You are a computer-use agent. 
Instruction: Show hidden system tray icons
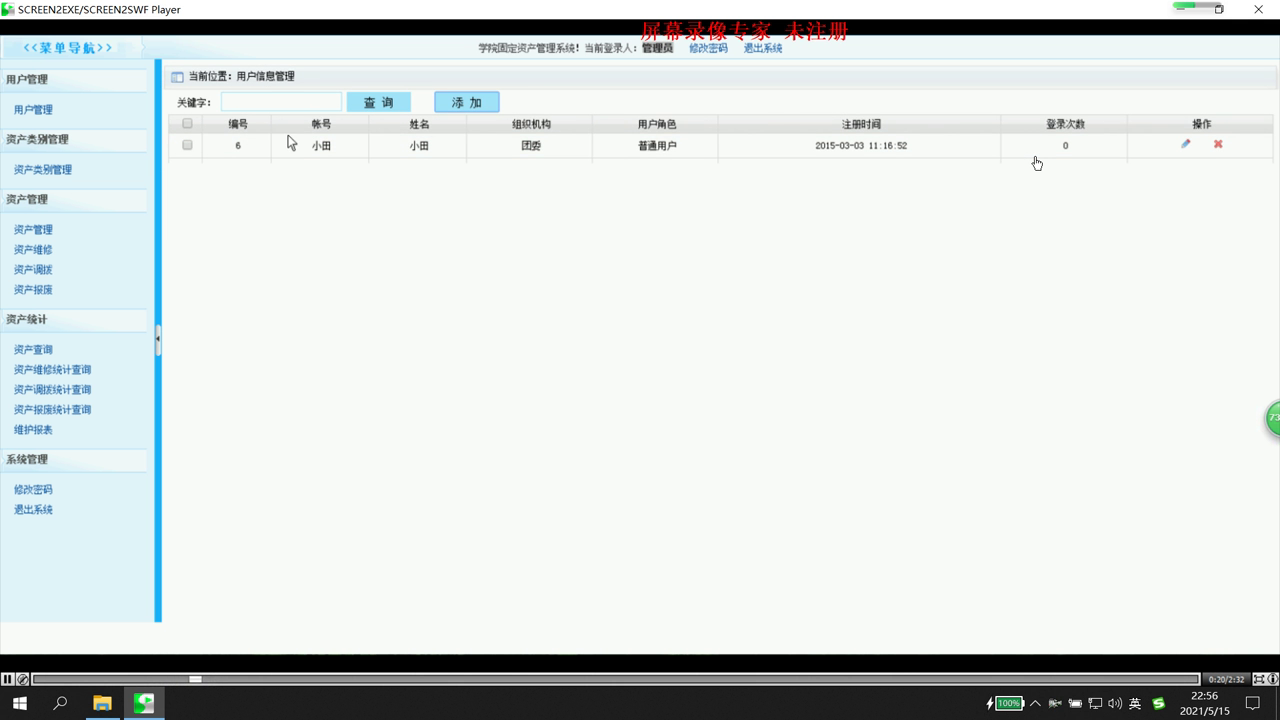(x=1035, y=704)
